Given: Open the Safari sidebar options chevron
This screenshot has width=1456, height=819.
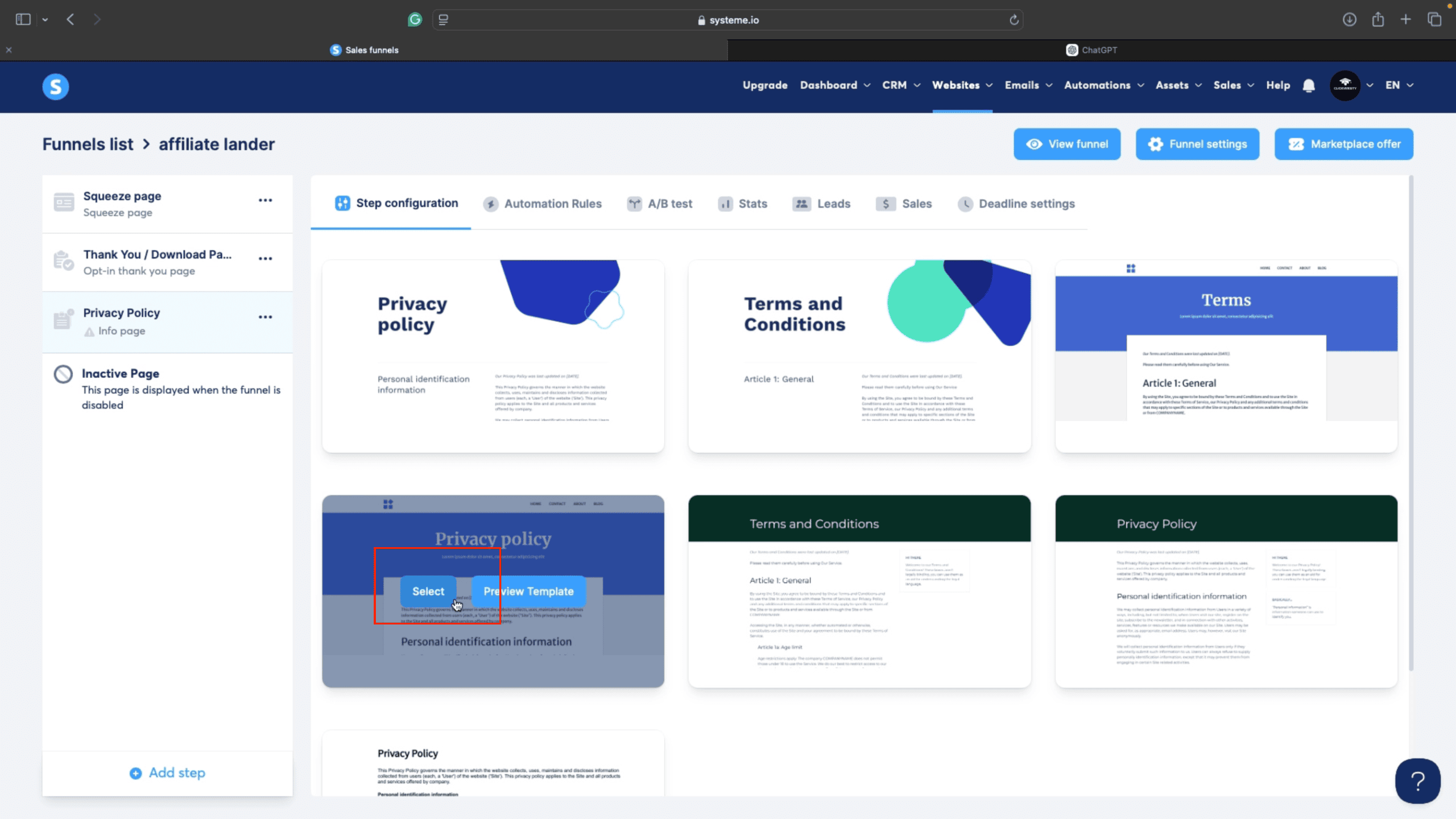Looking at the screenshot, I should tap(45, 20).
